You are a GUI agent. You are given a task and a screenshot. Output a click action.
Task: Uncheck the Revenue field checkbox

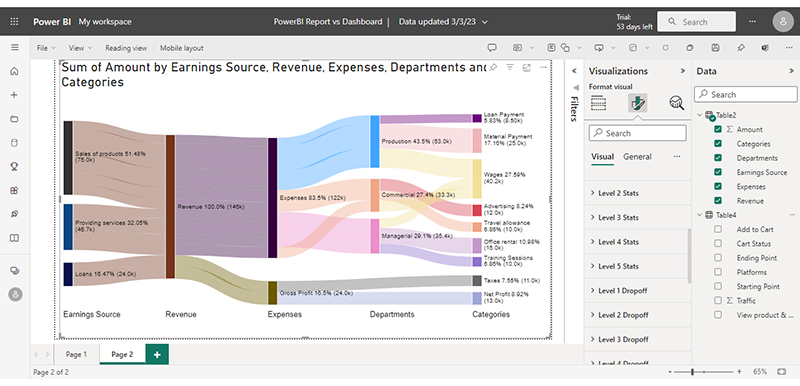[718, 201]
